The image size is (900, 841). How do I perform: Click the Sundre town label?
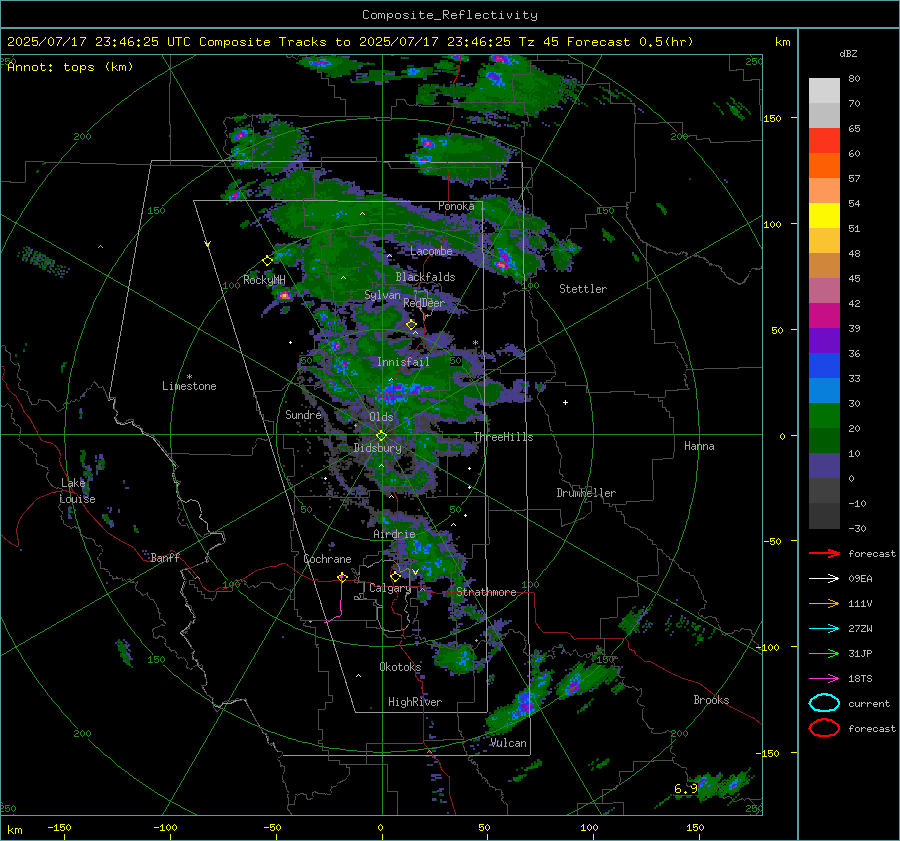coord(303,414)
